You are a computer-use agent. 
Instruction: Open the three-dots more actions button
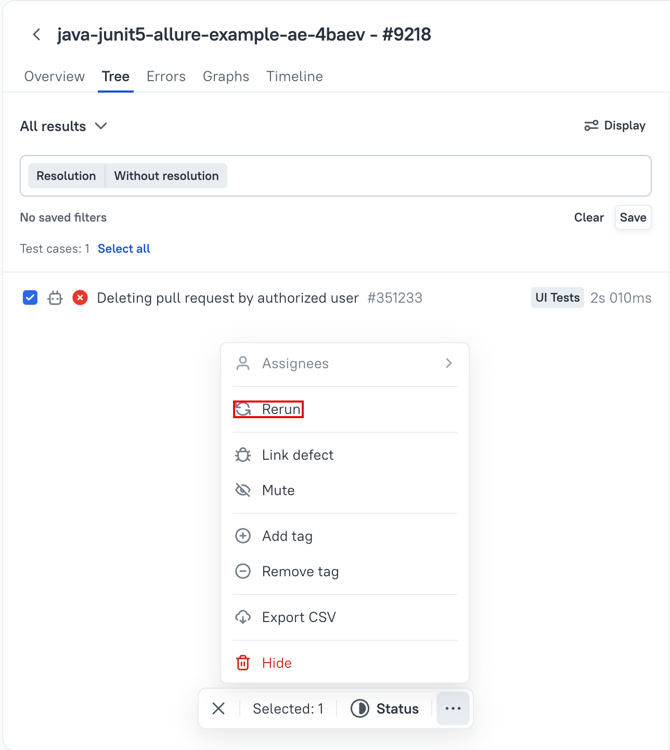pos(453,709)
